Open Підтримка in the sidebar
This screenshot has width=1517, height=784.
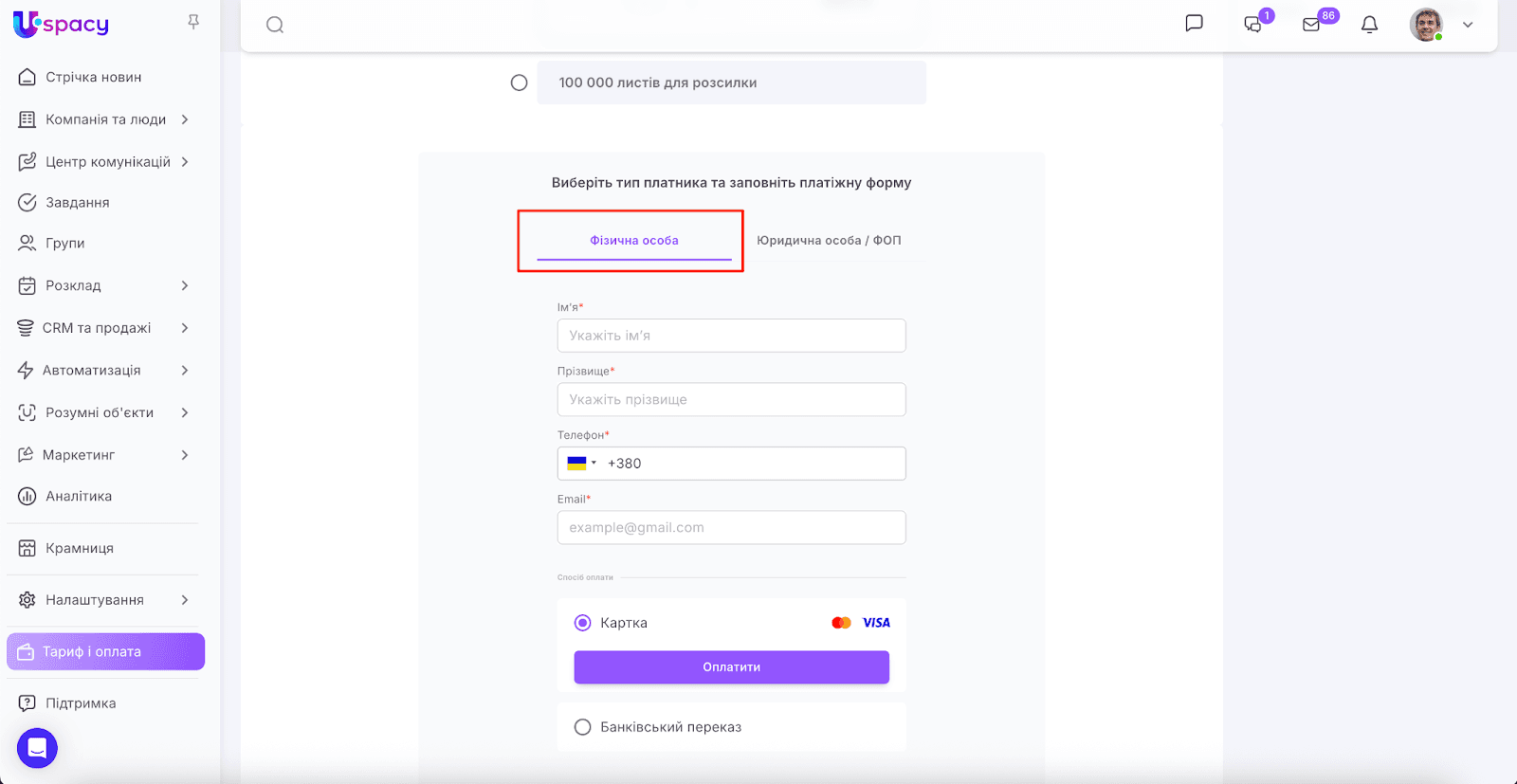(x=81, y=703)
